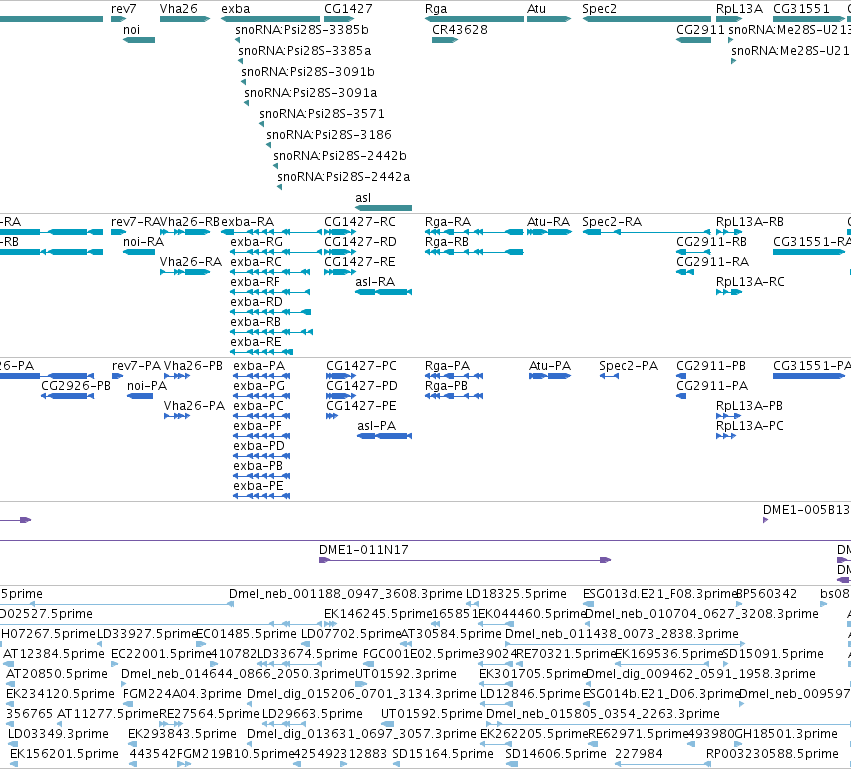
Task: Open the Spec2-PA protein label
Action: pyautogui.click(x=628, y=366)
